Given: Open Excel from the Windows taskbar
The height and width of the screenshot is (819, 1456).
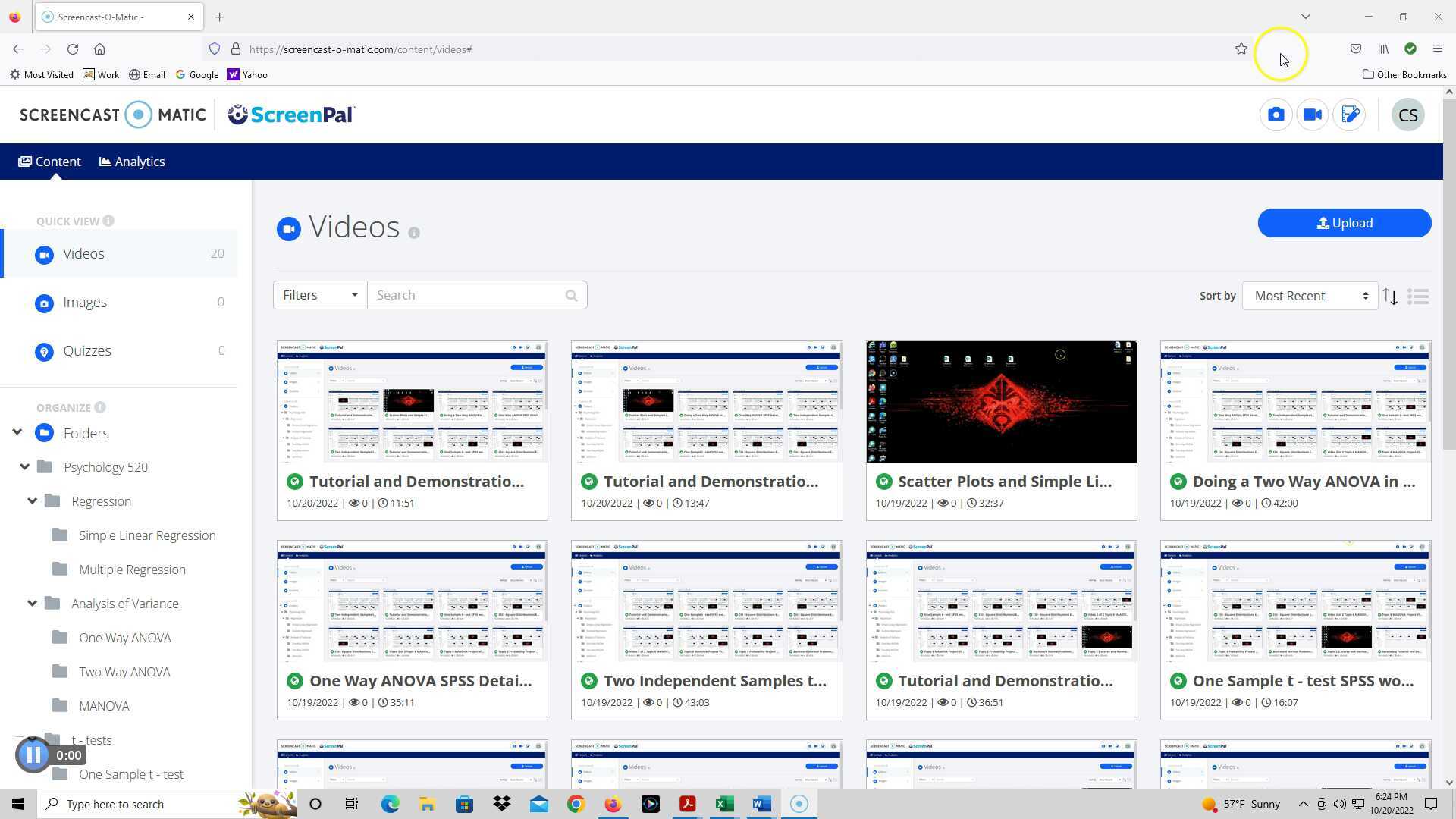Looking at the screenshot, I should pyautogui.click(x=724, y=804).
